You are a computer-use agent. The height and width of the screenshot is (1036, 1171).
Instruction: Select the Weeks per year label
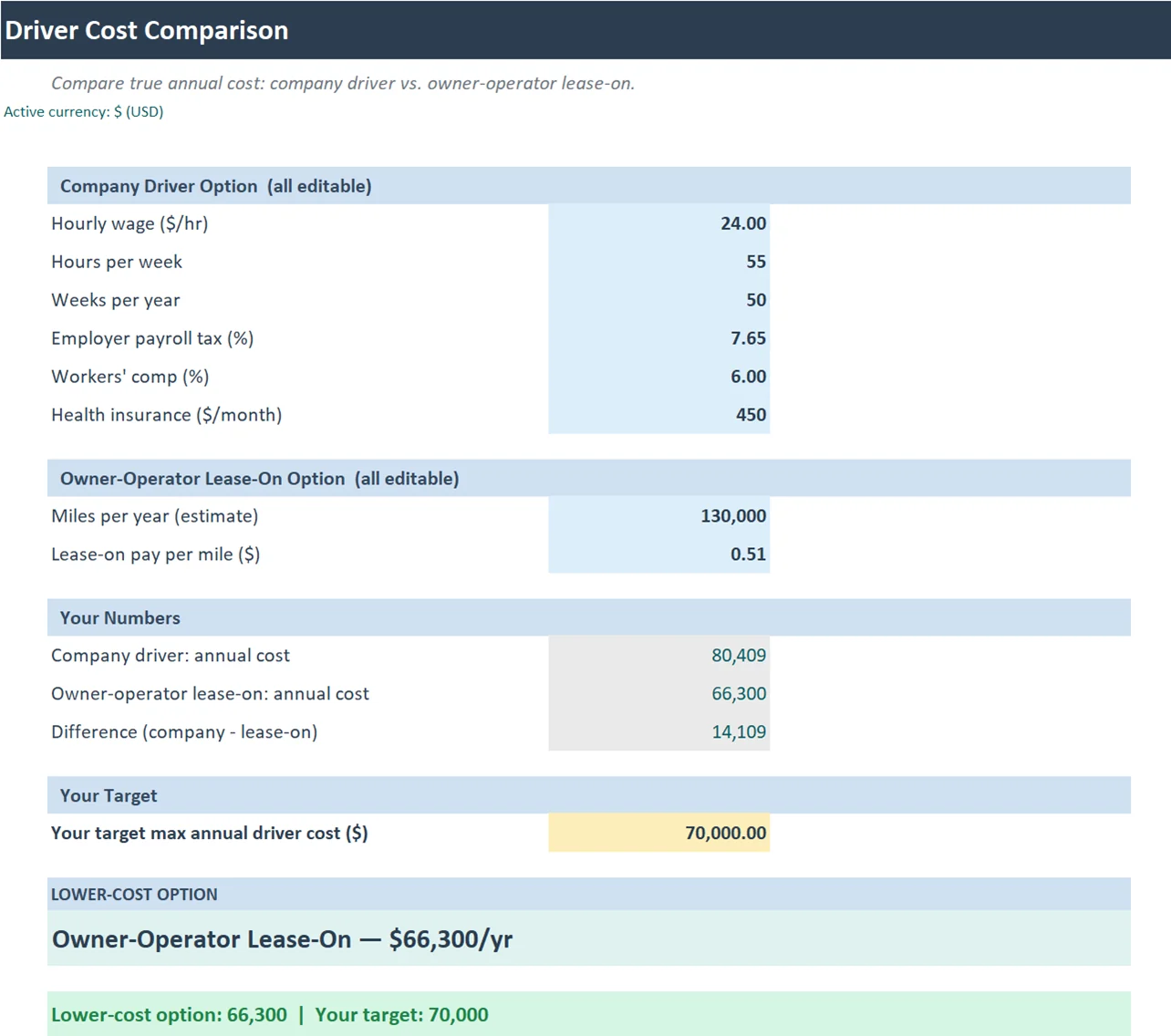116,300
